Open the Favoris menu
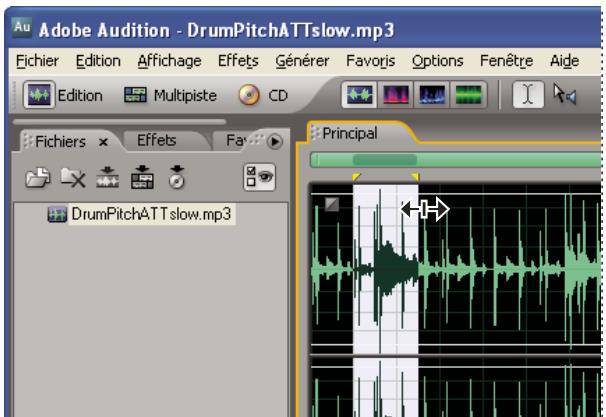606x417 pixels. pos(371,61)
